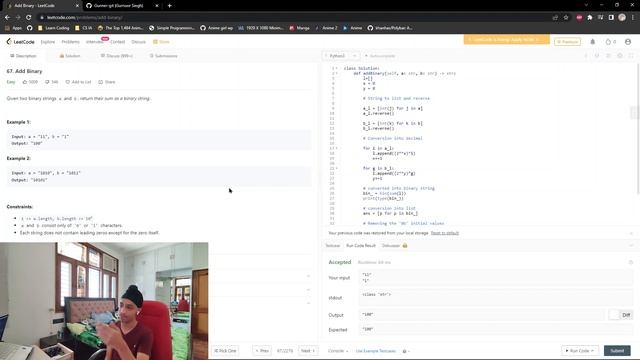Viewport: 640px width, 360px height.
Task: Click the Pick One button
Action: coord(225,351)
